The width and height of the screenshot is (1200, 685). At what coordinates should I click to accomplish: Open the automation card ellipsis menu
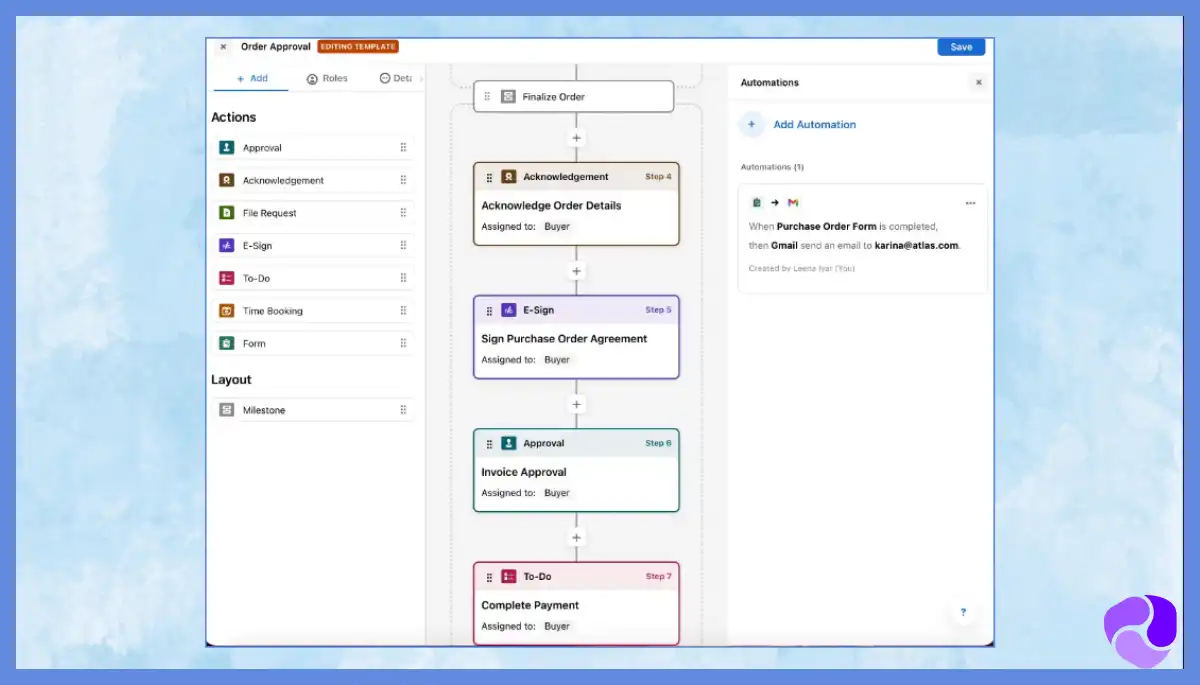click(x=970, y=202)
